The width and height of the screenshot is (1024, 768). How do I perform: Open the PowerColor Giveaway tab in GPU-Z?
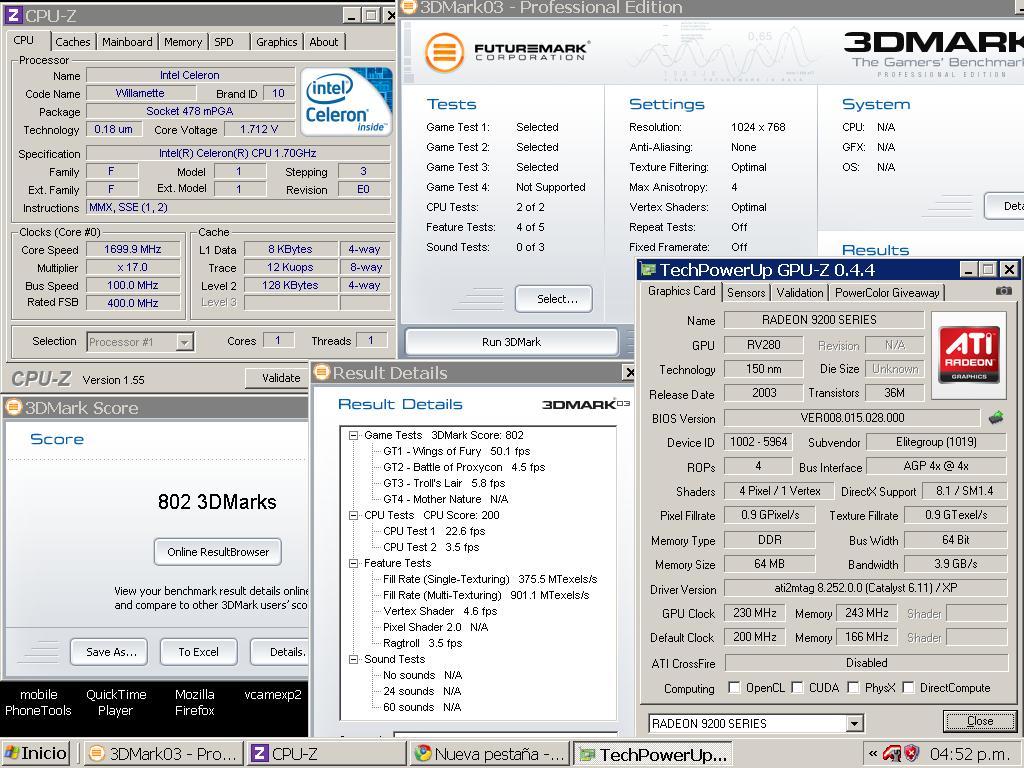pos(888,293)
